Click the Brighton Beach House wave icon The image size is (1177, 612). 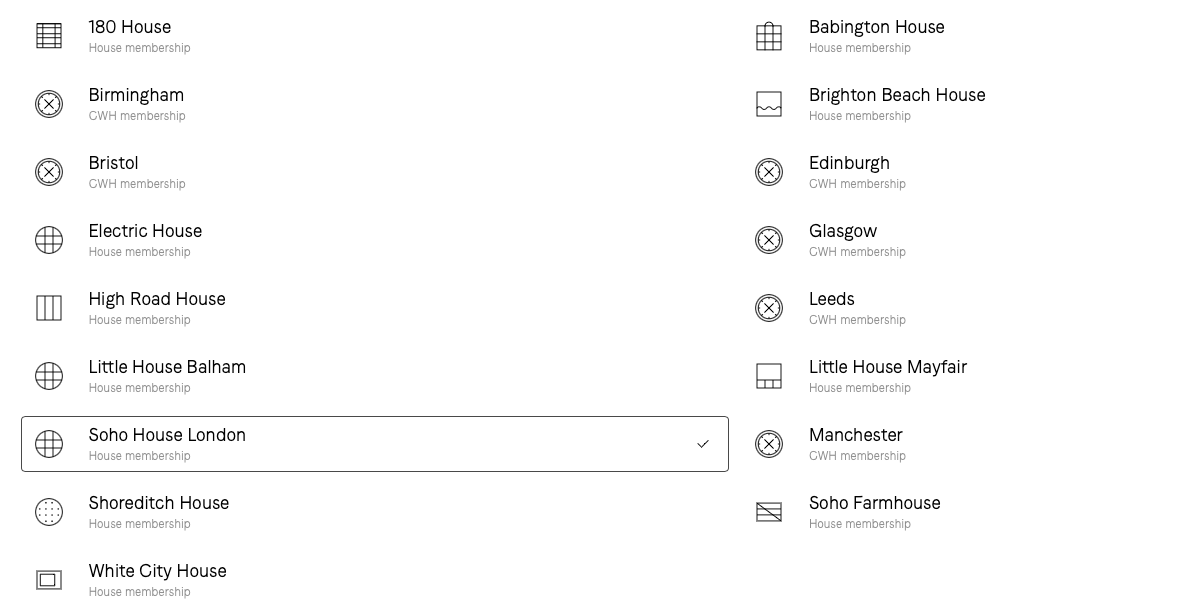point(769,104)
